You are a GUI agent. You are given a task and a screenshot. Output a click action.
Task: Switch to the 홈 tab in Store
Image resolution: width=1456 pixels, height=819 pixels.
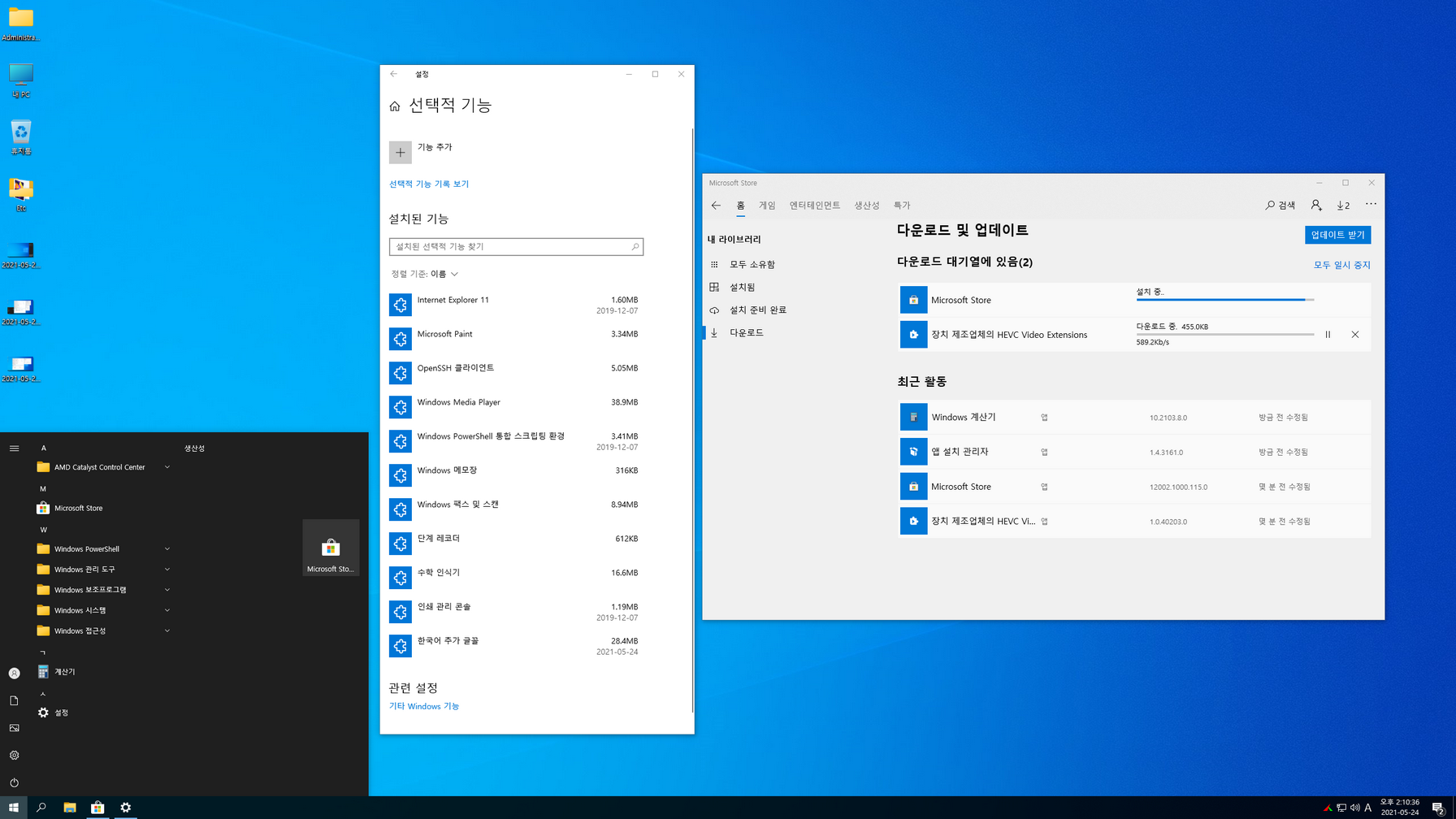(740, 206)
